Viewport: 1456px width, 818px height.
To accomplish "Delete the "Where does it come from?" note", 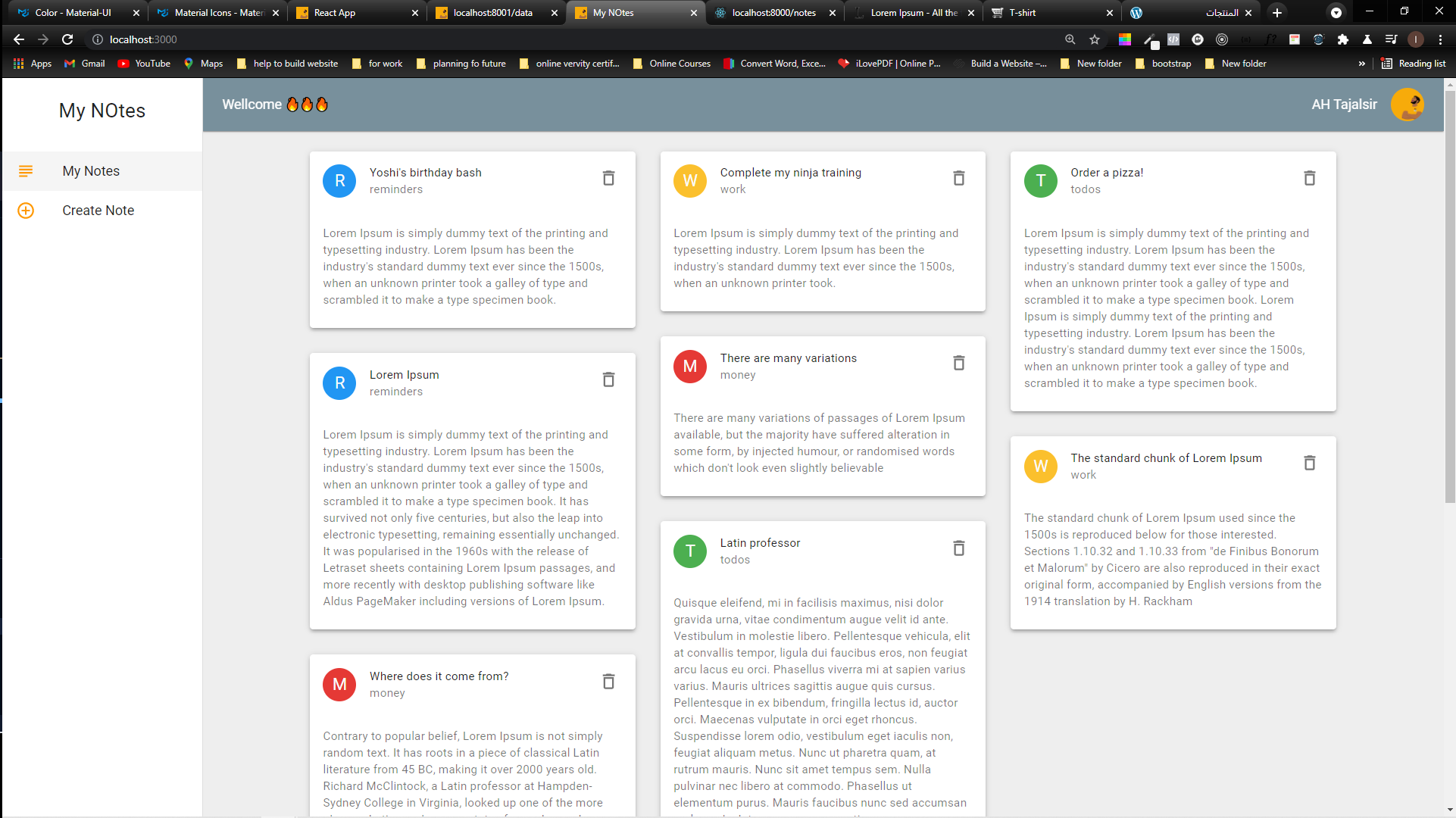I will coord(608,681).
